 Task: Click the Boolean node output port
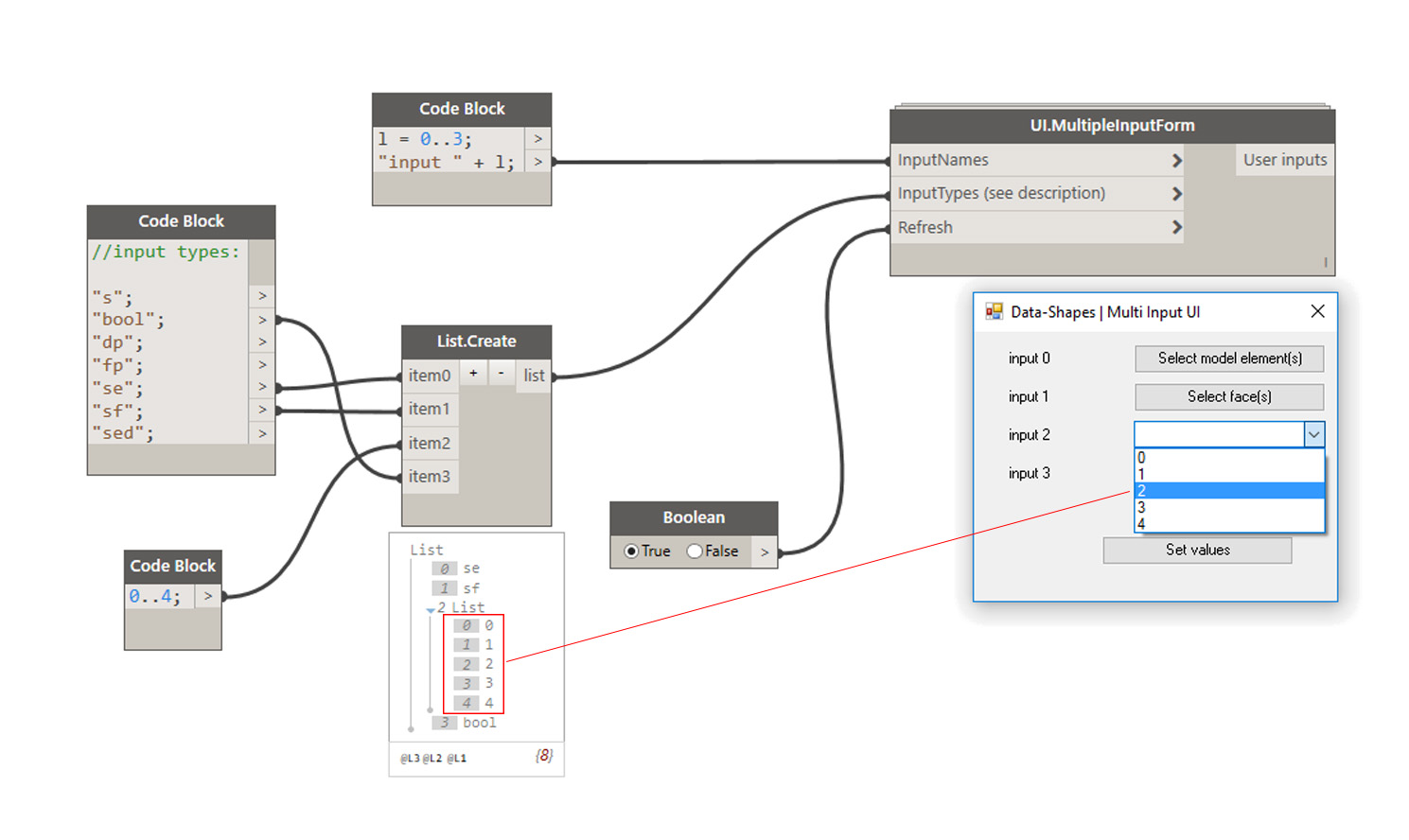tap(765, 551)
